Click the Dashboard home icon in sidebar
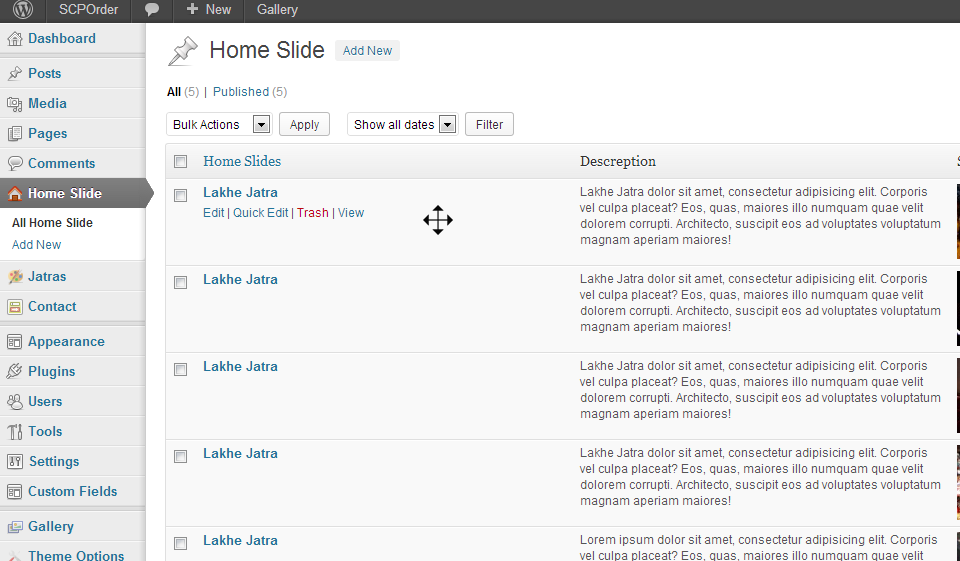This screenshot has width=960, height=561. (14, 39)
